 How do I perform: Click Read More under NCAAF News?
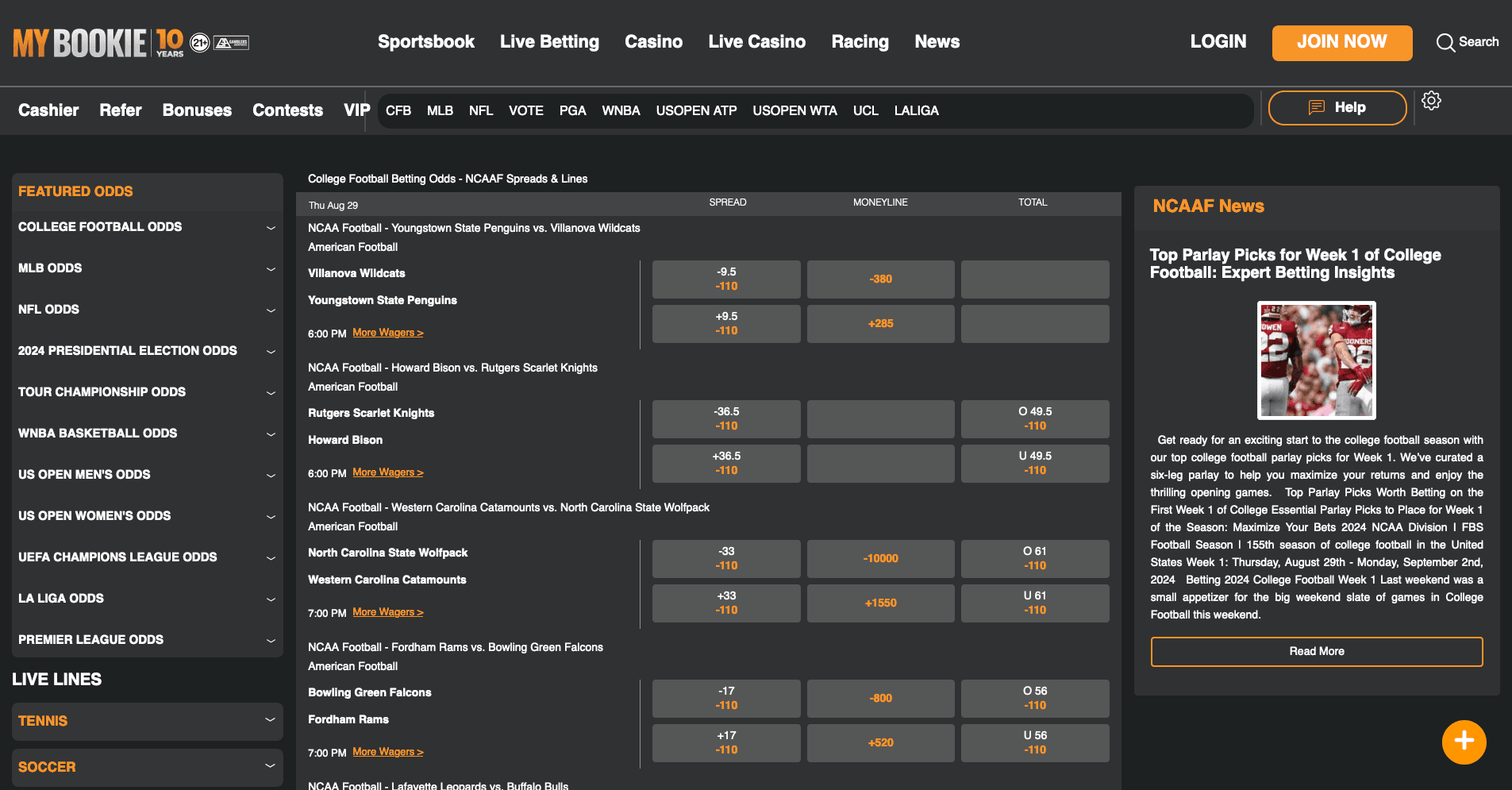coord(1317,651)
